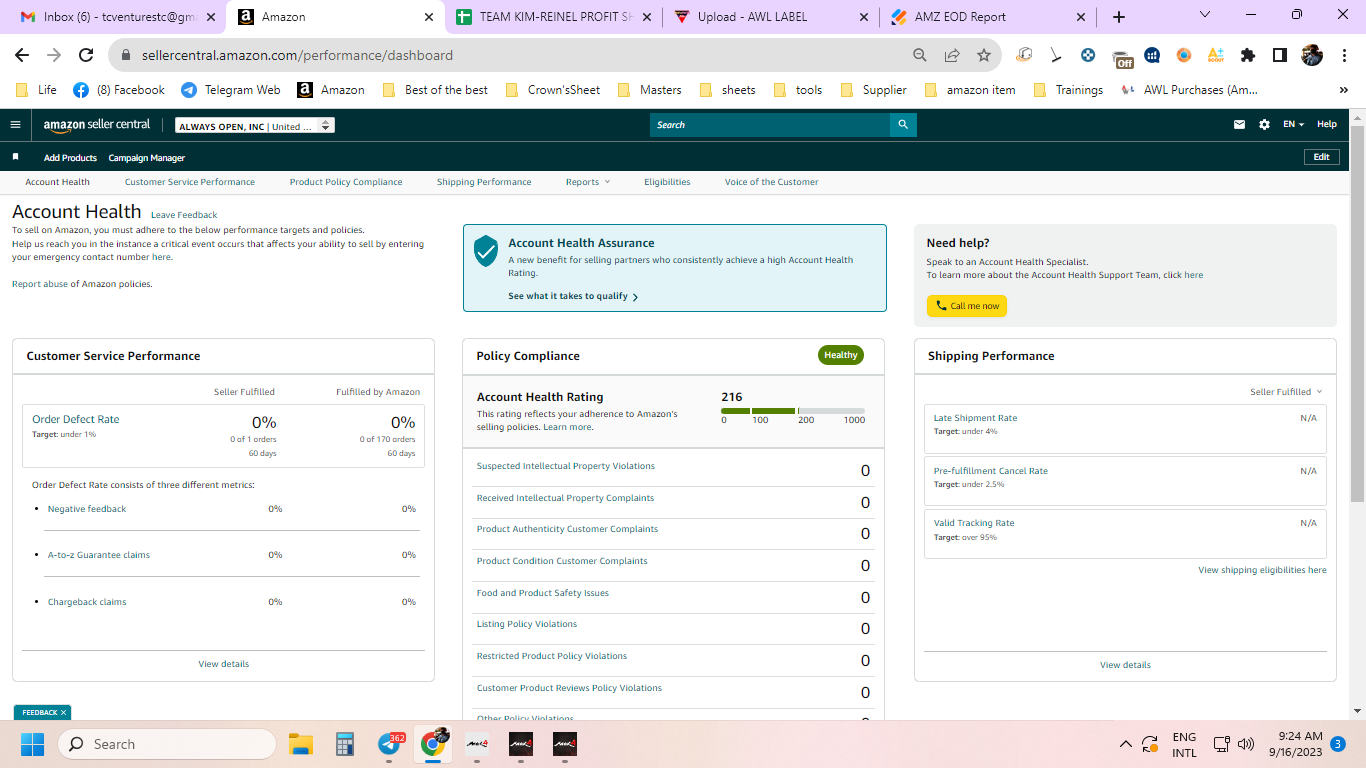Go back using the browser back arrow

(x=22, y=55)
